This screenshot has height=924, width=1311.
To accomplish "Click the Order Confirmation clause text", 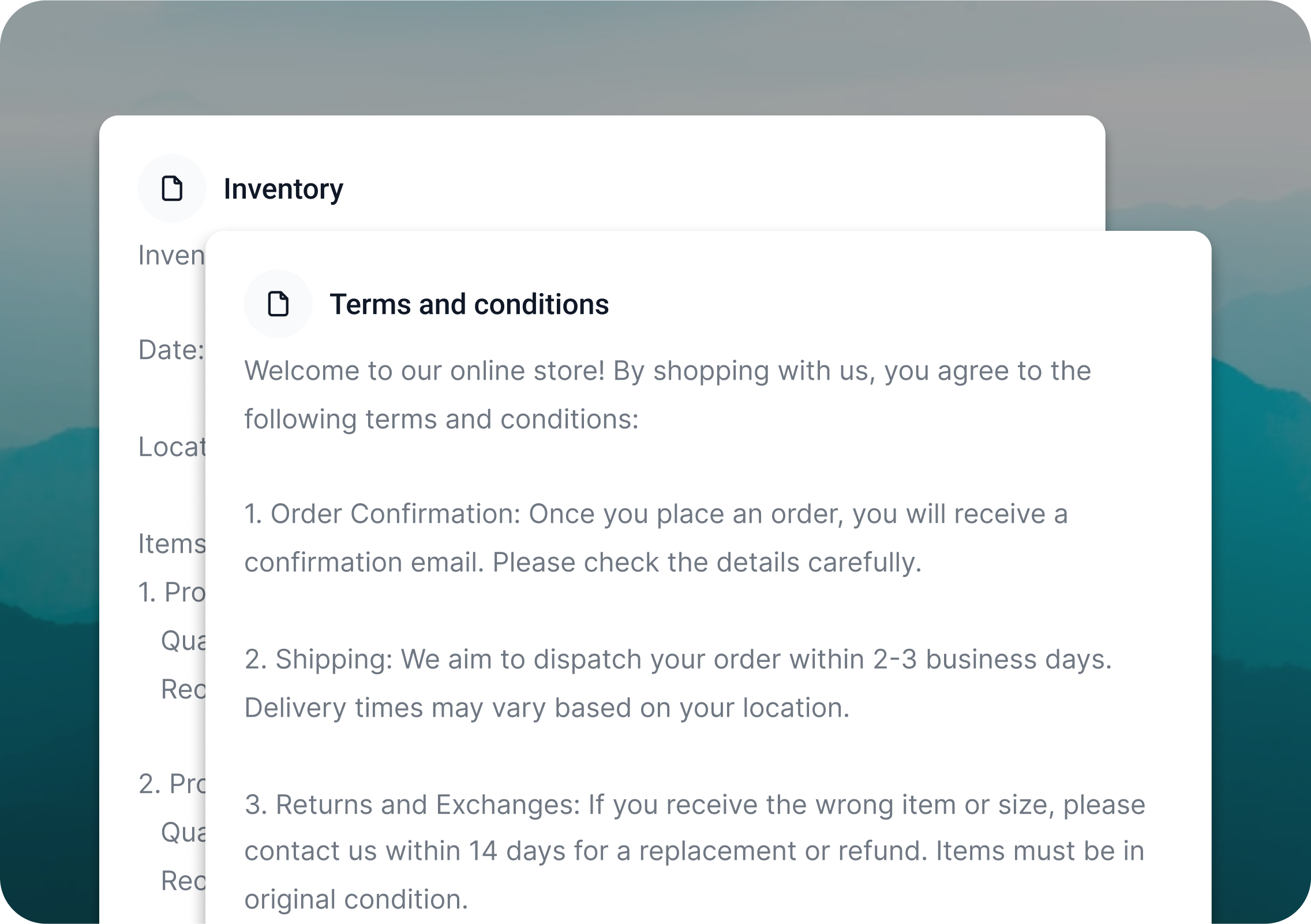I will [656, 538].
